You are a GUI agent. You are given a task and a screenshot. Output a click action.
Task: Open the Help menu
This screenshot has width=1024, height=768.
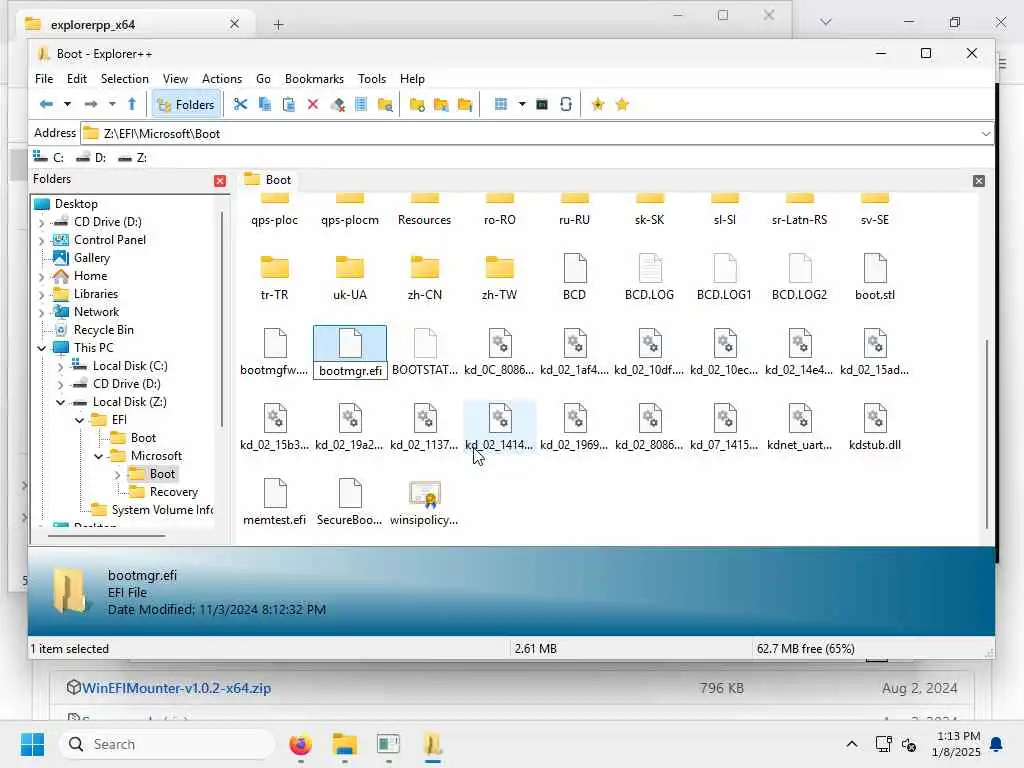pos(412,78)
